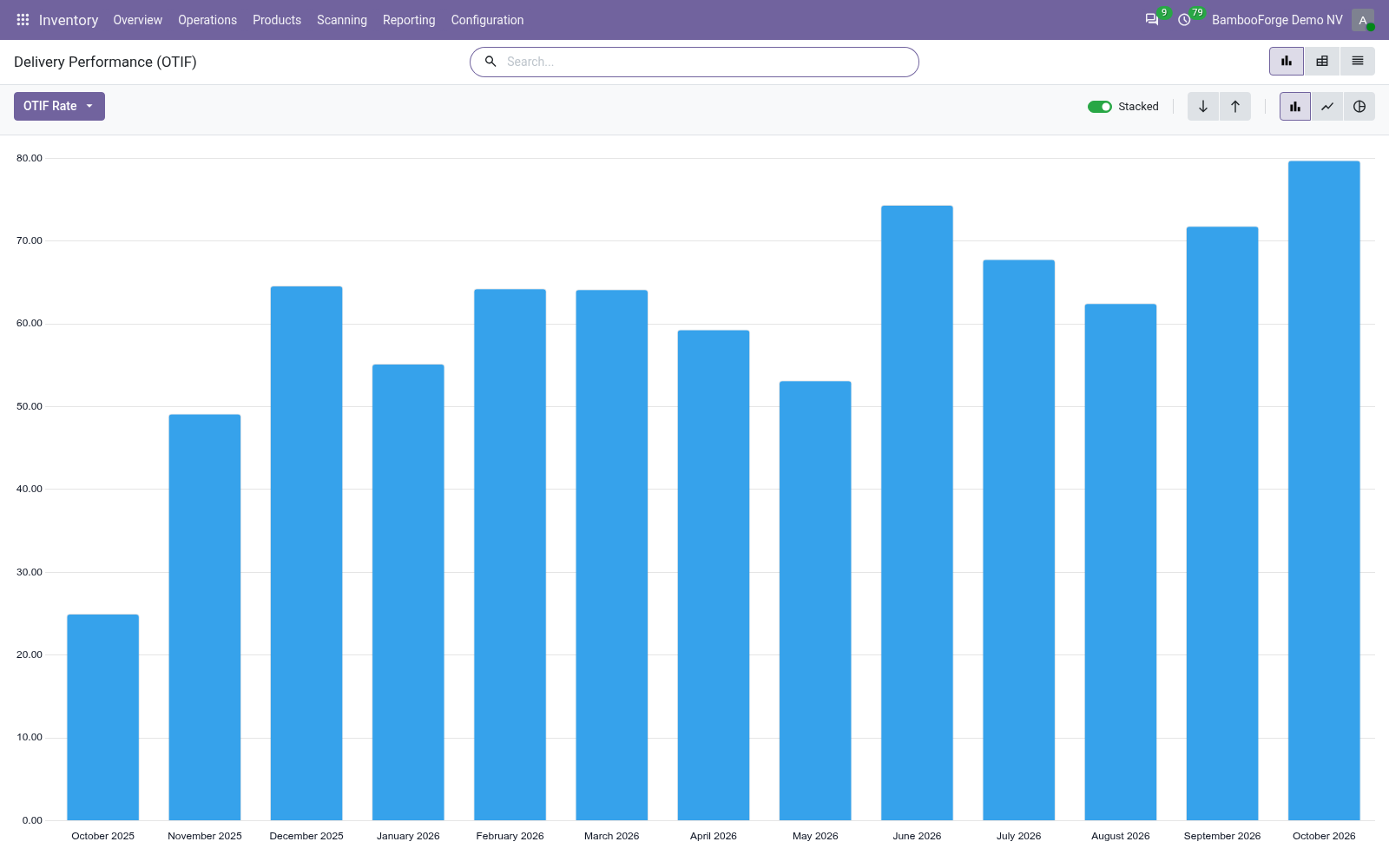Open the activities clock icon
Screen dimensions: 1389x868
(1184, 20)
